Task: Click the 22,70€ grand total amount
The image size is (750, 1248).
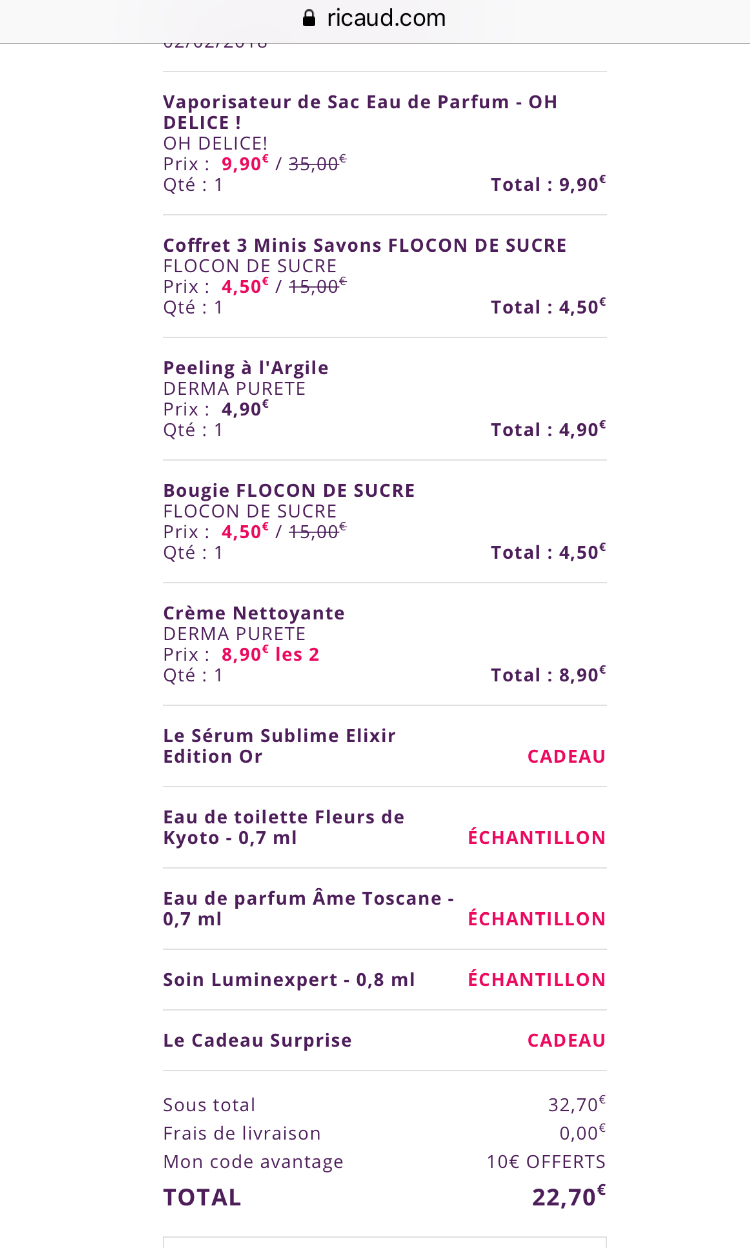Action: [x=568, y=1197]
